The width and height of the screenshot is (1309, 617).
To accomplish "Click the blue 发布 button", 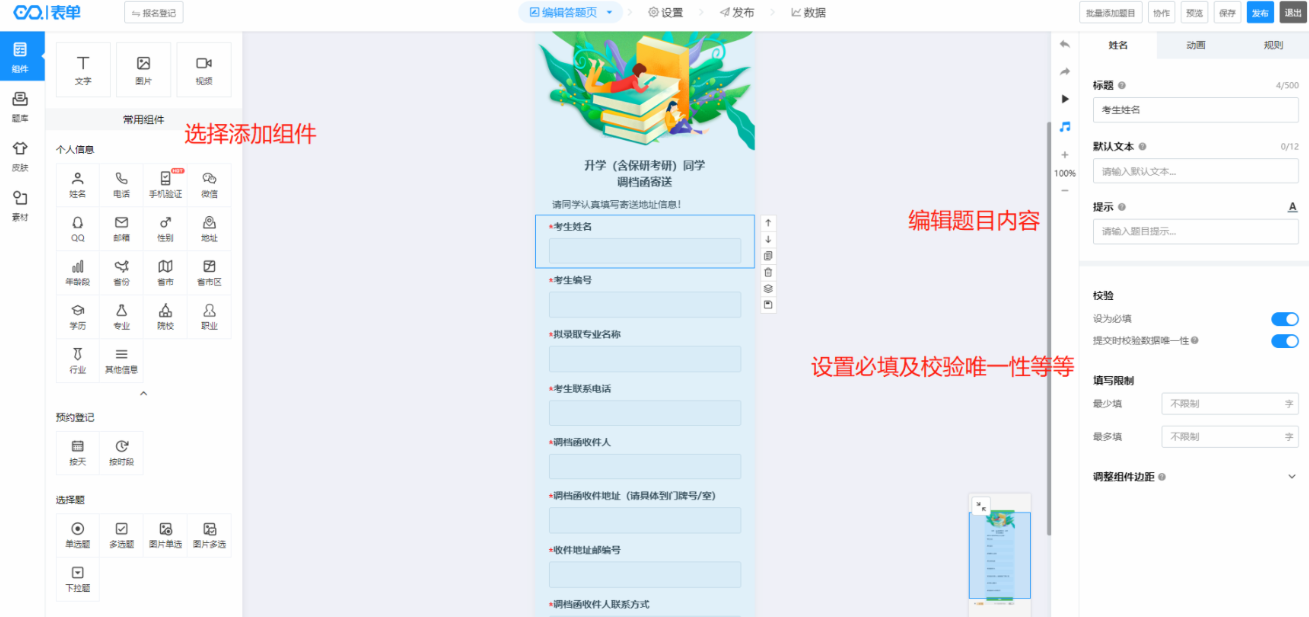I will [x=1259, y=13].
